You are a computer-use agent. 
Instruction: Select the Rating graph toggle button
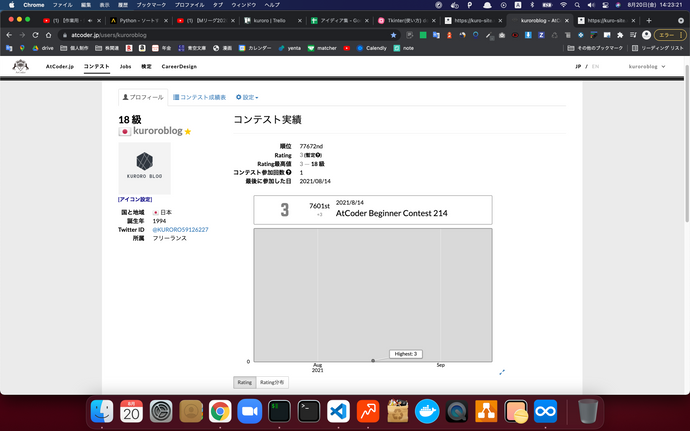(245, 382)
